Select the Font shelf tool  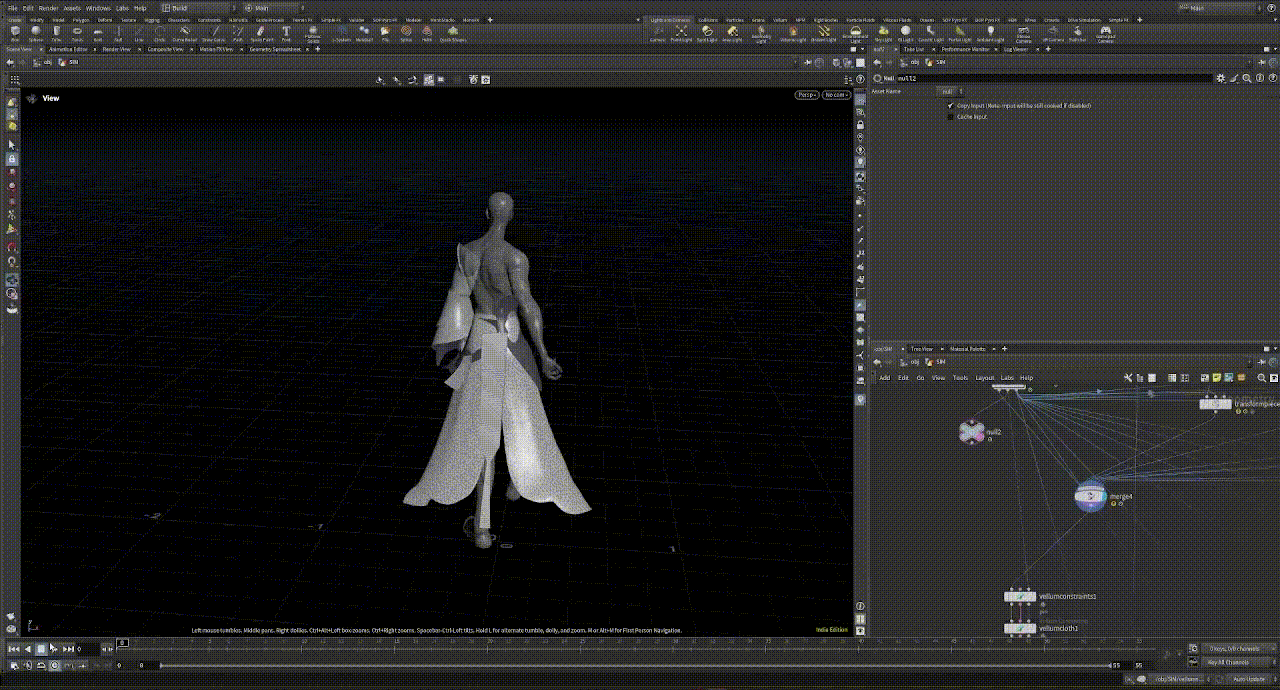point(286,32)
